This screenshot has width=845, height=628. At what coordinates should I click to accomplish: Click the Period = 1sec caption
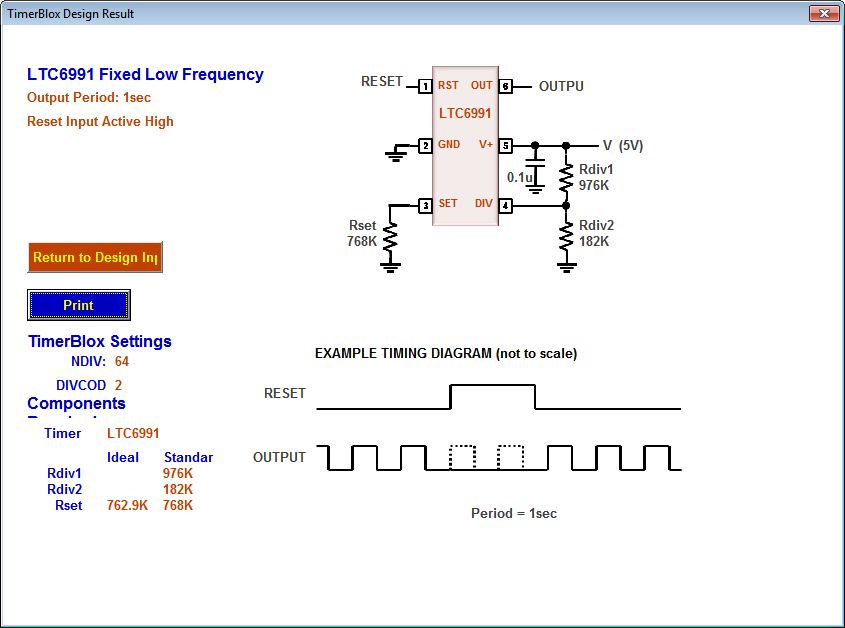[514, 513]
